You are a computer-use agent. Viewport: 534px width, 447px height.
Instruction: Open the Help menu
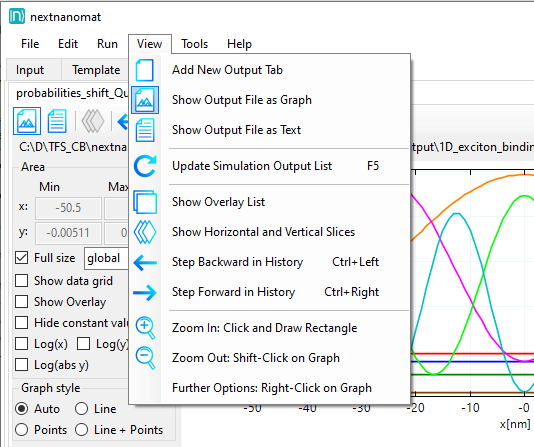[x=239, y=44]
